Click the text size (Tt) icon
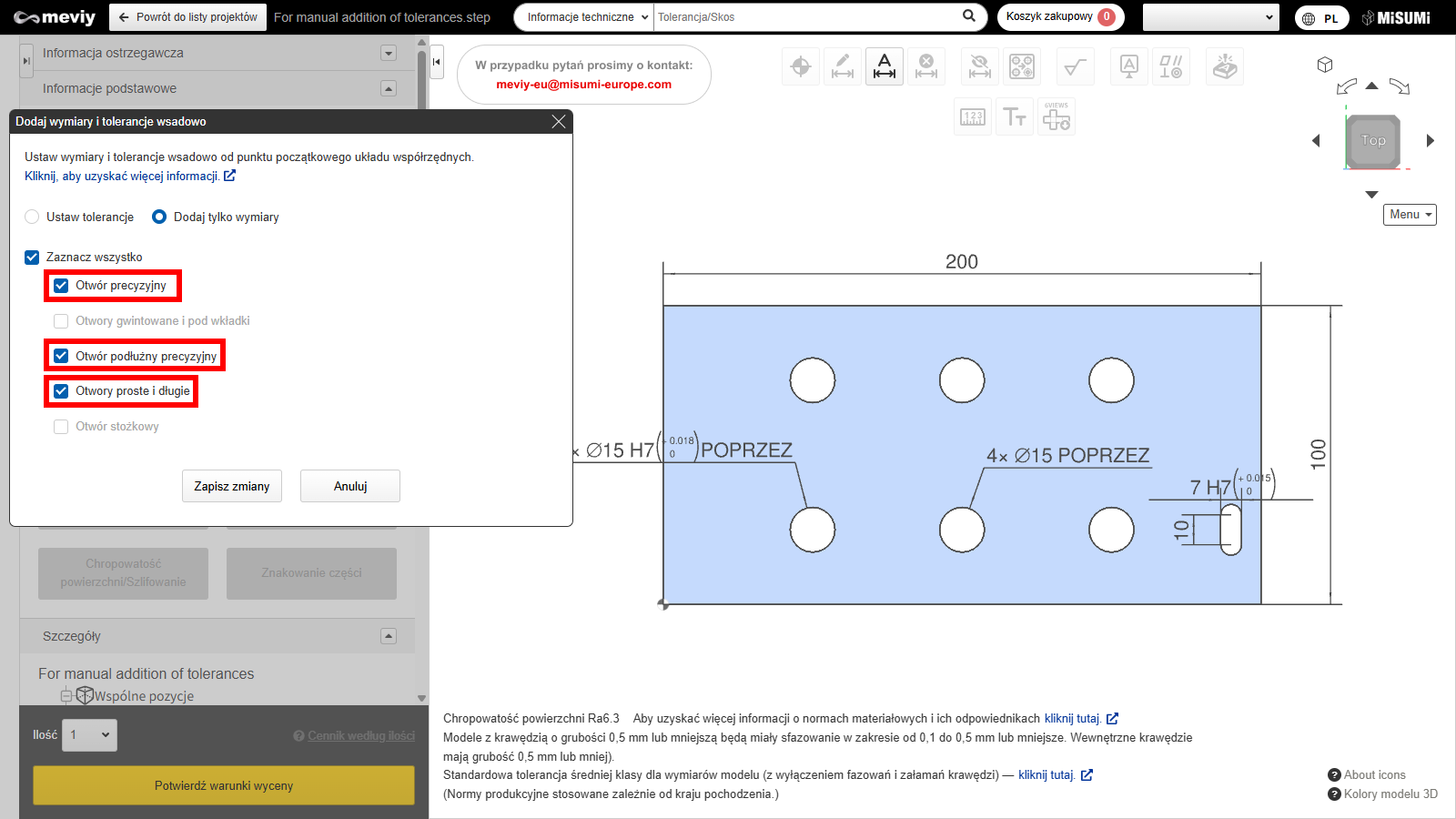Screen dimensions: 1456x819 click(1014, 117)
